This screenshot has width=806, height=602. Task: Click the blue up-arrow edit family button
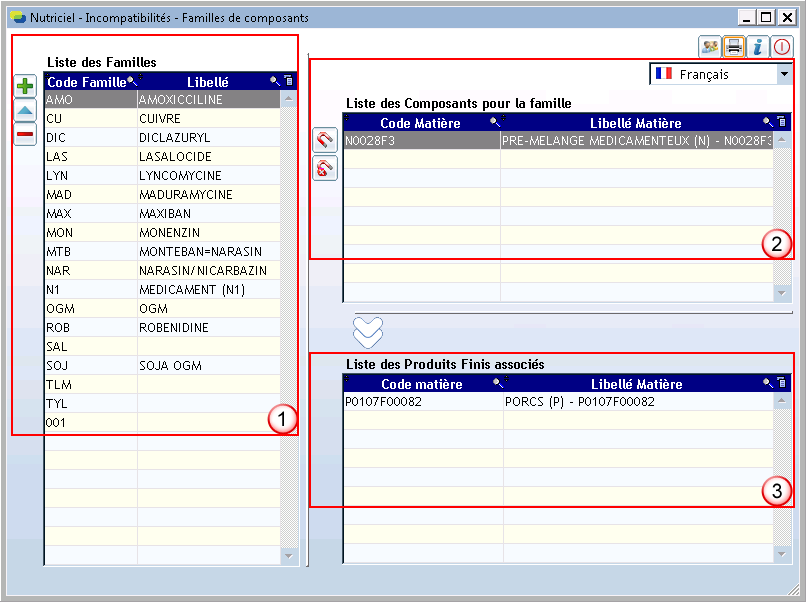(25, 111)
